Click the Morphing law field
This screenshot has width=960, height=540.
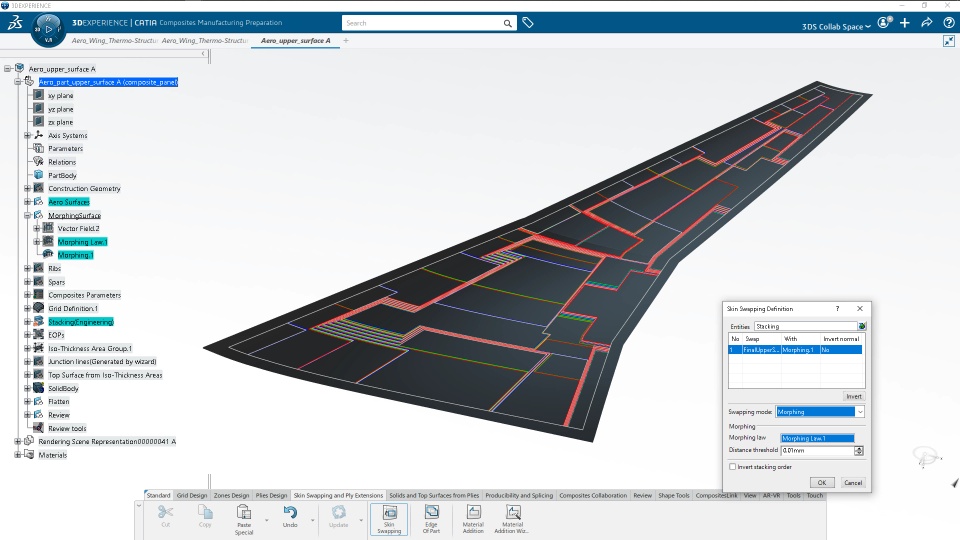coord(817,438)
